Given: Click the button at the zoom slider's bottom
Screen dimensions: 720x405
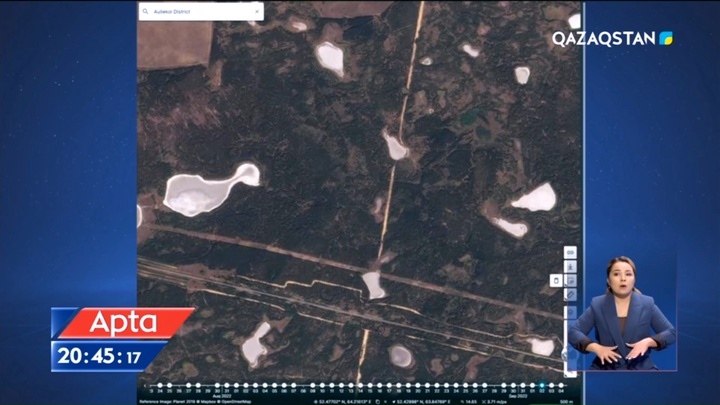Looking at the screenshot, I should pyautogui.click(x=572, y=375).
